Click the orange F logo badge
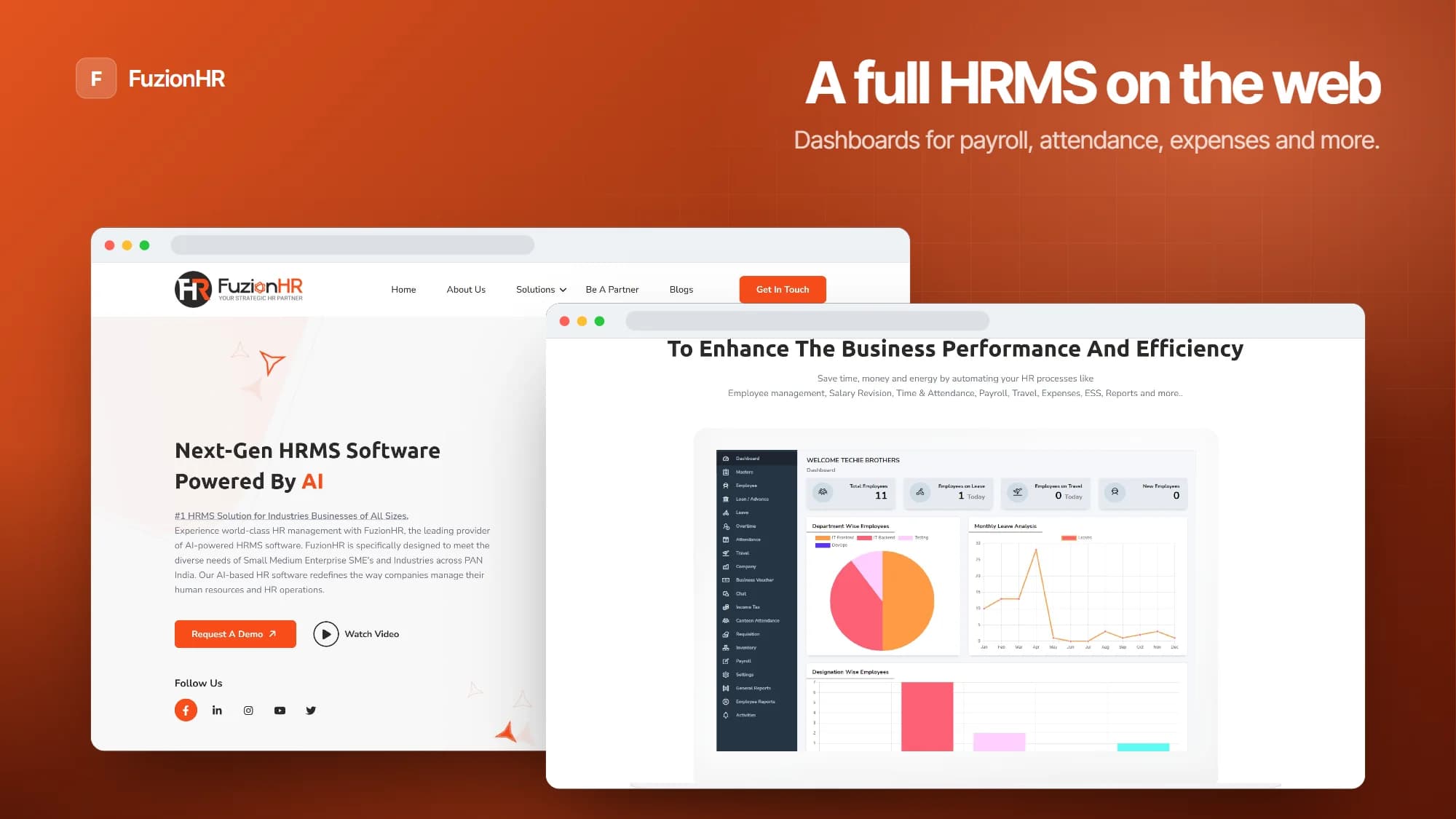 96,78
